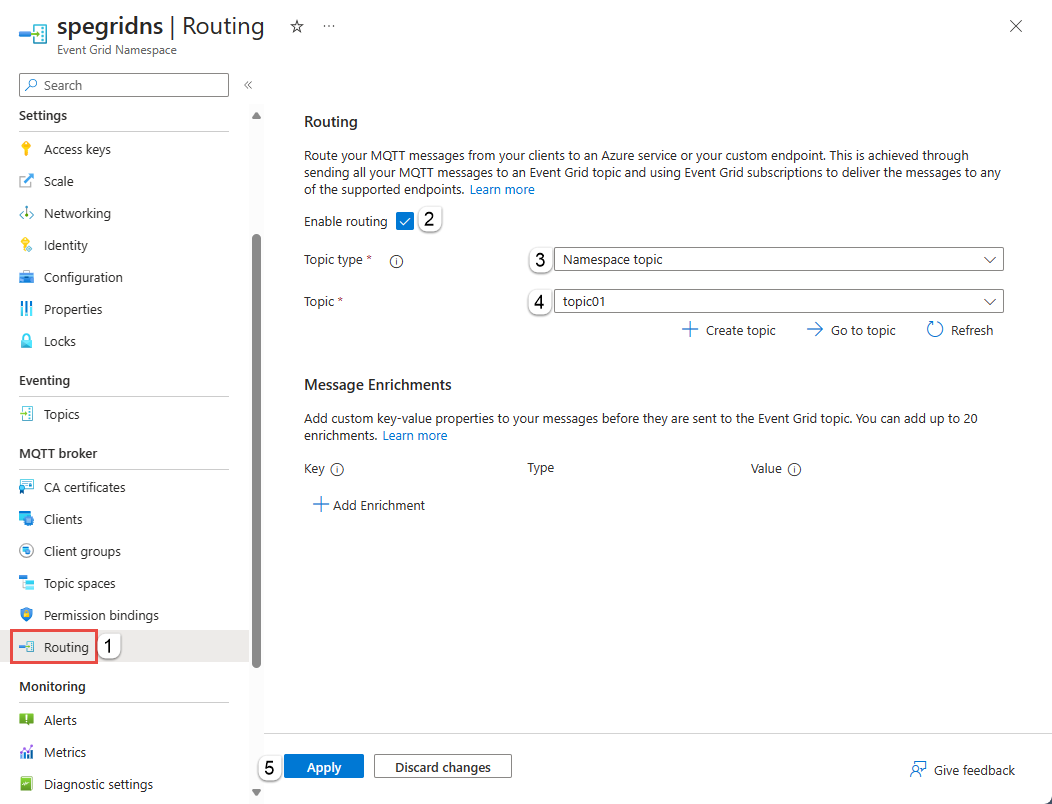Collapse the sidebar with the double chevron
The width and height of the screenshot is (1052, 804).
tap(248, 85)
